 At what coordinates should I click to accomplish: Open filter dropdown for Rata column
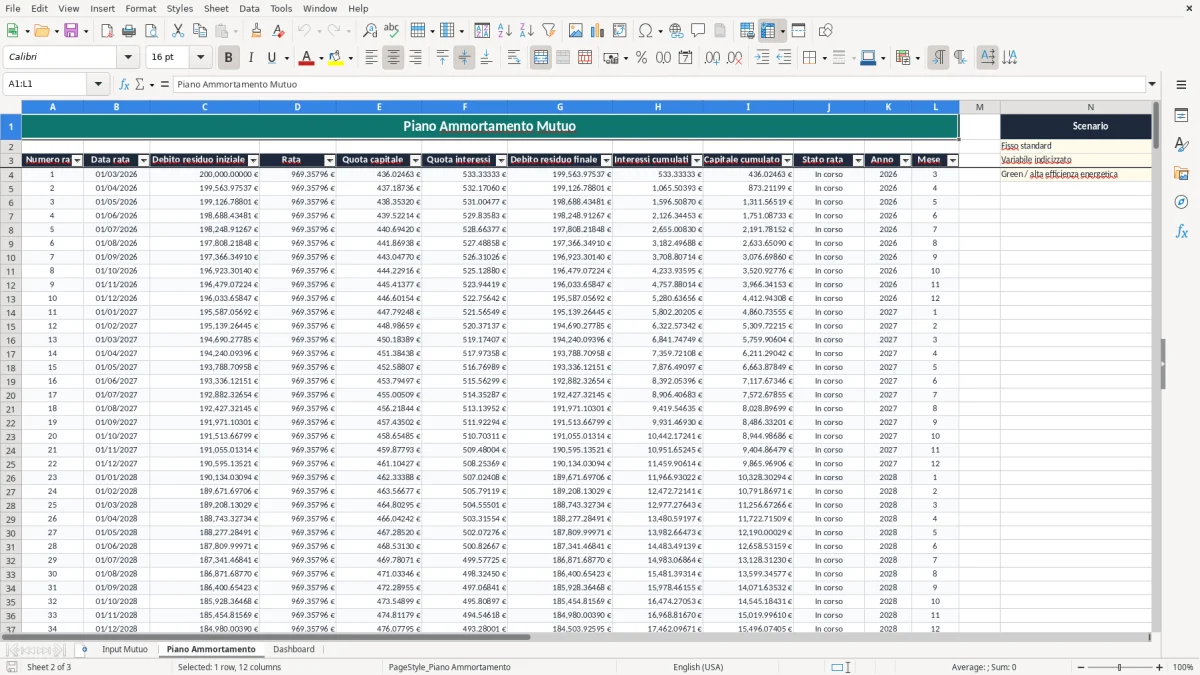(x=330, y=160)
